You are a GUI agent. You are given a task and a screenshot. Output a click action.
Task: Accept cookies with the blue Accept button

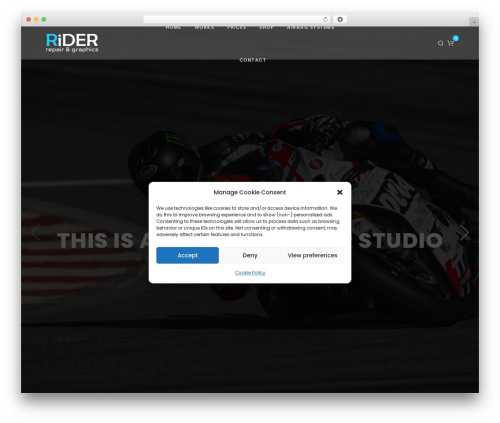tap(187, 255)
